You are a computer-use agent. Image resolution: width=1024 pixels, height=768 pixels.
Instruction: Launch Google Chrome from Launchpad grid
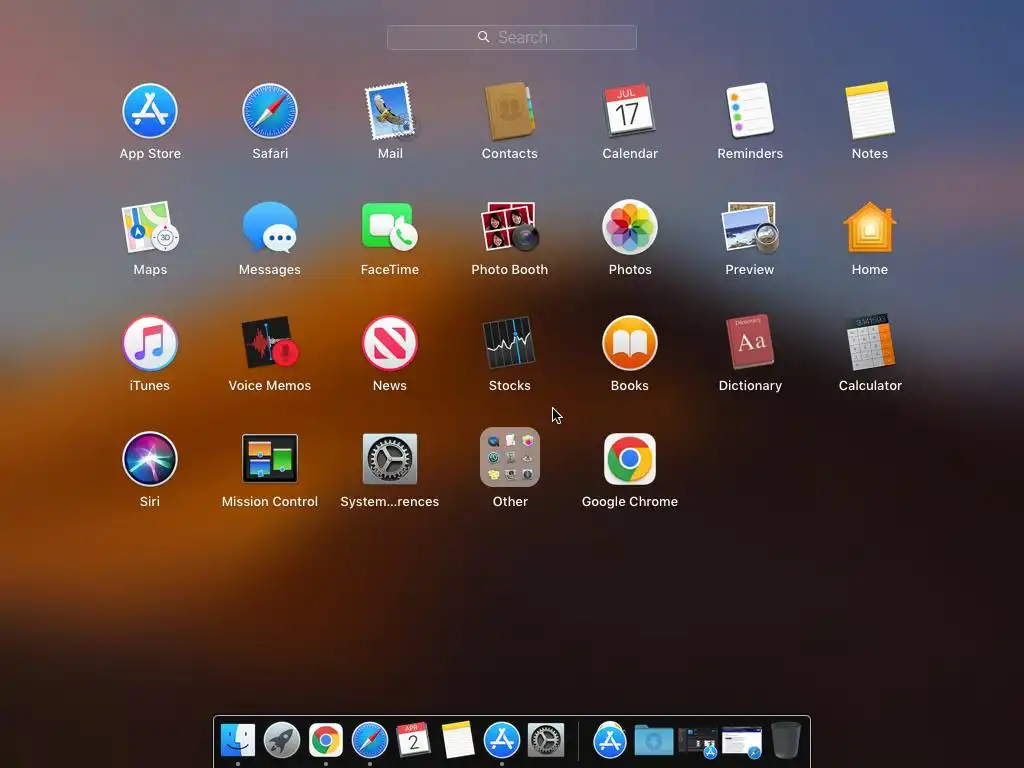click(x=630, y=459)
